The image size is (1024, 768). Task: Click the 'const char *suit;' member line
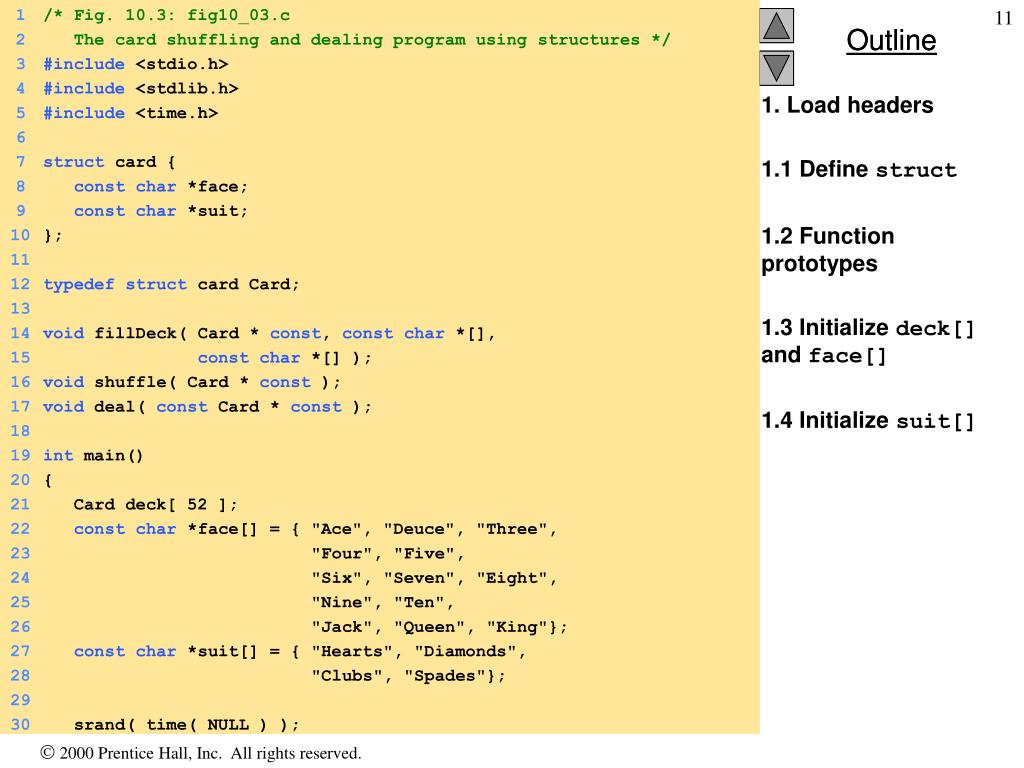[161, 211]
